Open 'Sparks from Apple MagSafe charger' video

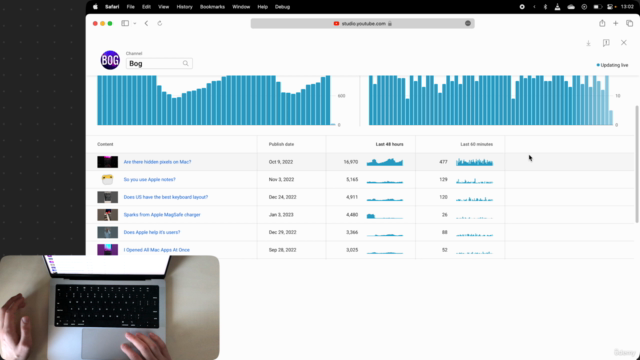(162, 215)
